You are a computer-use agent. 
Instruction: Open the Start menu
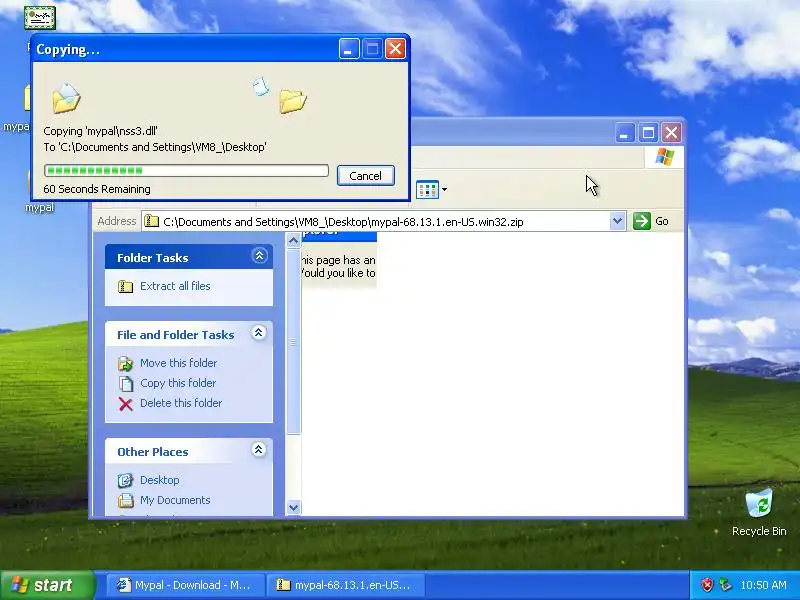[48, 585]
